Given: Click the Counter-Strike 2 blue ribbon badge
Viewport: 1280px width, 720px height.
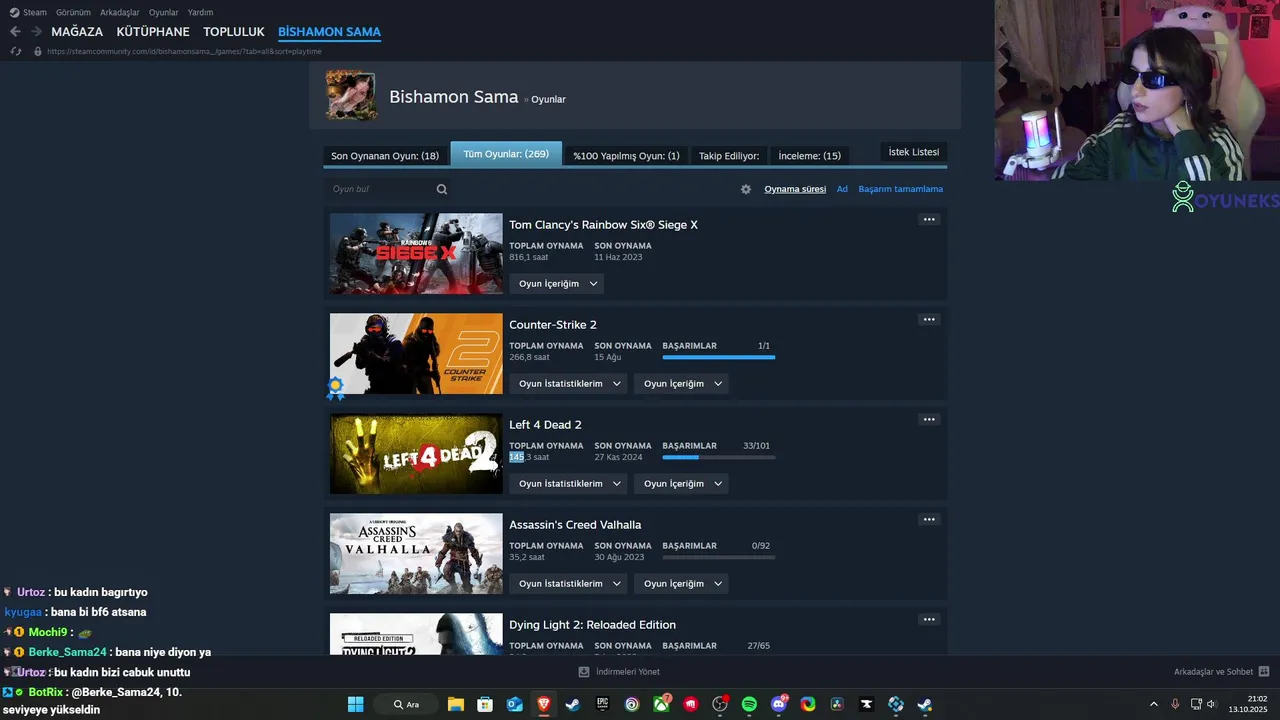Looking at the screenshot, I should click(336, 387).
